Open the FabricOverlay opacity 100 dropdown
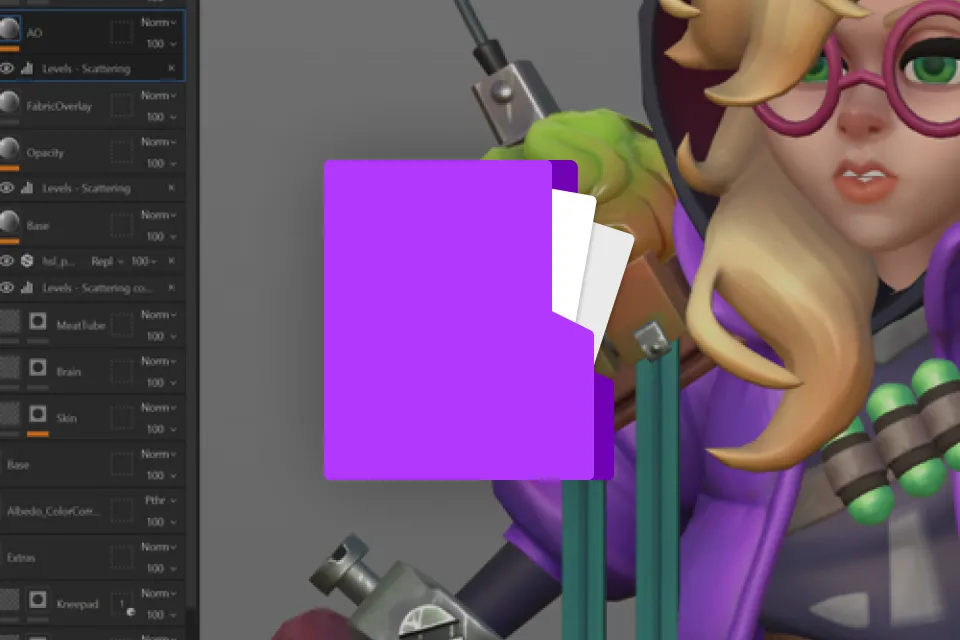This screenshot has width=960, height=640. tap(162, 117)
